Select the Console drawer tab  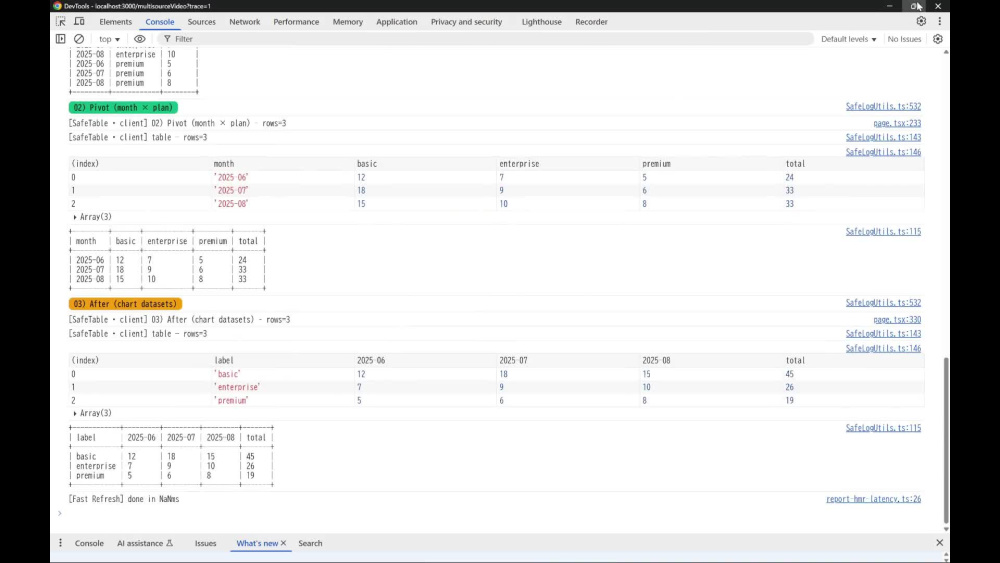tap(89, 543)
